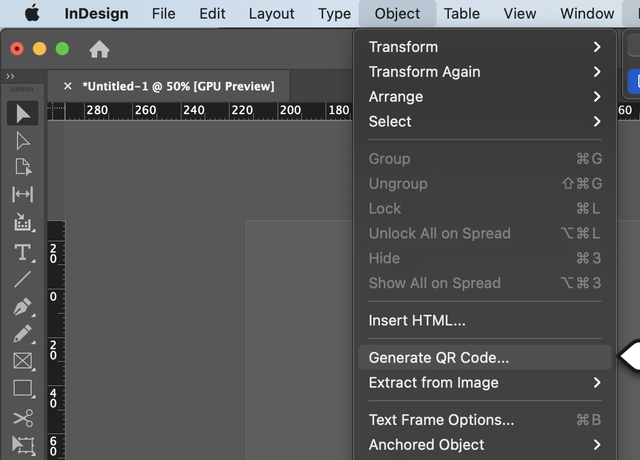Image resolution: width=640 pixels, height=460 pixels.
Task: Click the red close window button
Action: tap(17, 49)
